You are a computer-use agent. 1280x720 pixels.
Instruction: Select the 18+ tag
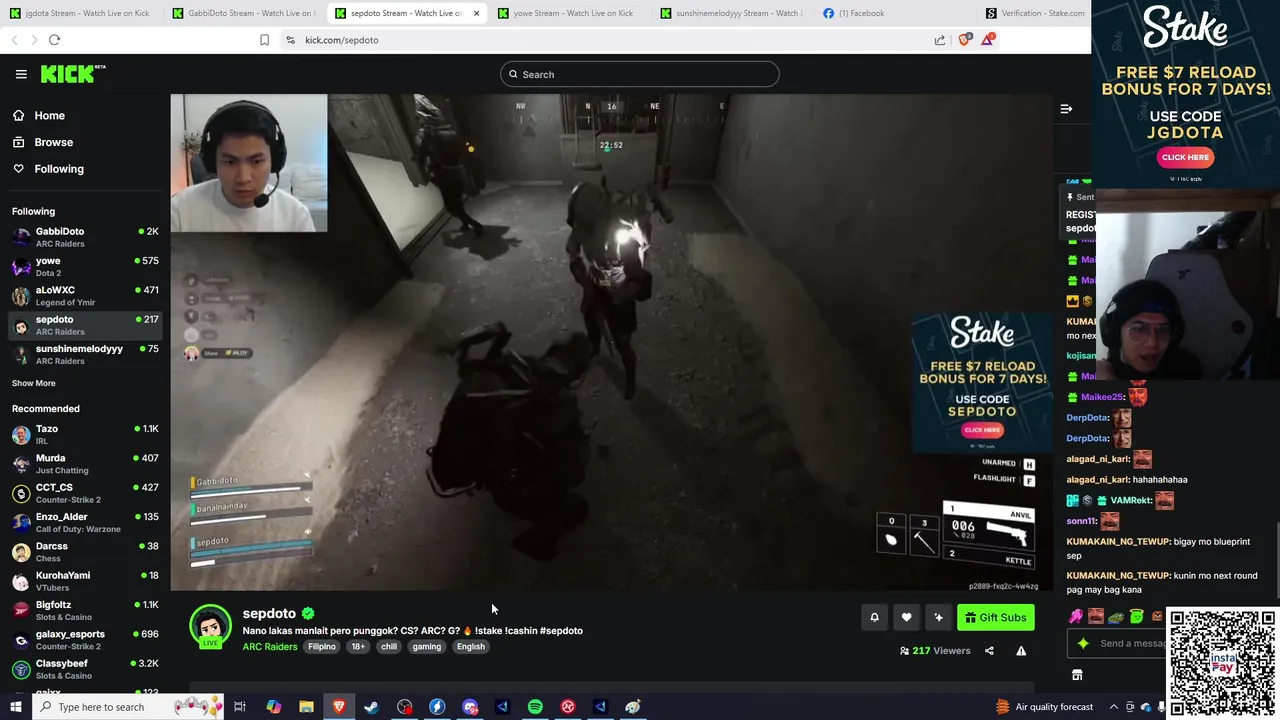[x=358, y=647]
